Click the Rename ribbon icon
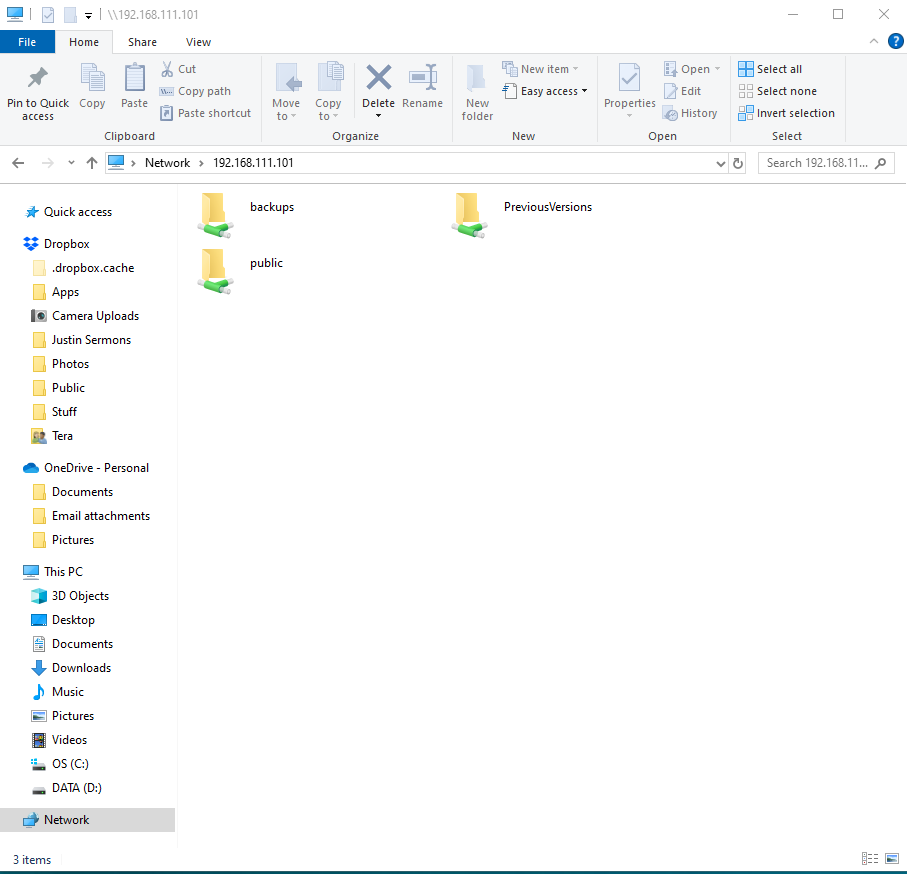907x874 pixels. [422, 78]
